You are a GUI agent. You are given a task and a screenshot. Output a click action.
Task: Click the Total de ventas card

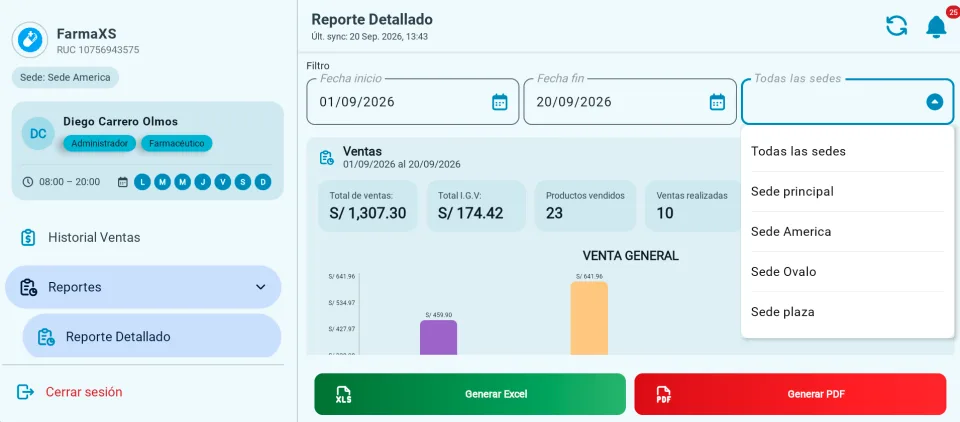[x=367, y=206]
